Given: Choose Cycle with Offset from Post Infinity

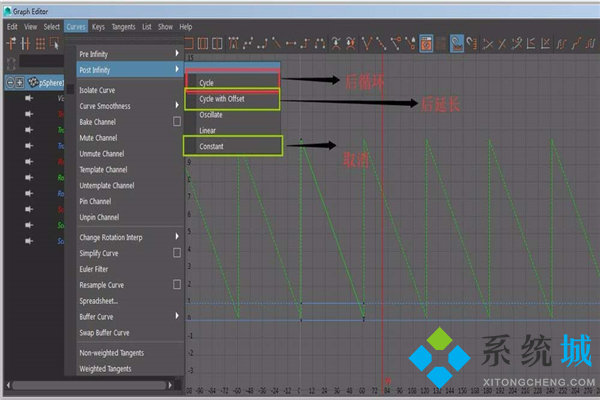Looking at the screenshot, I should coord(222,99).
